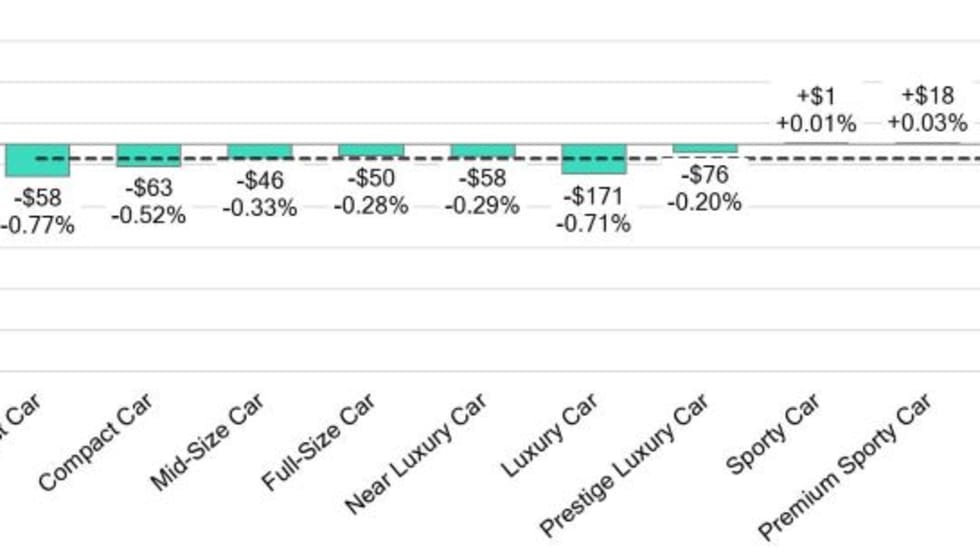Select the -$50 -0.28% data label

coord(371,192)
